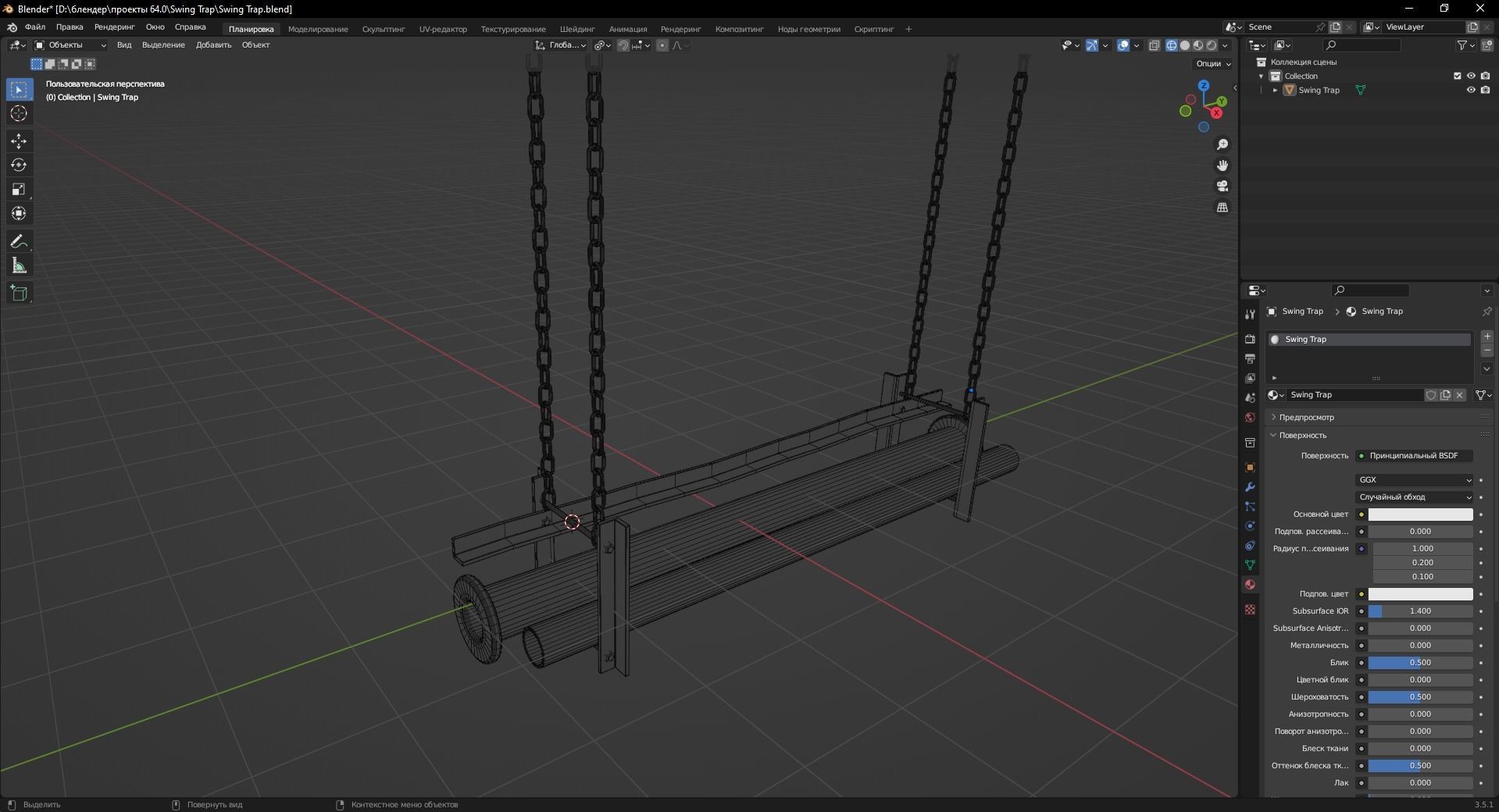Open the File menu
Screen dimensions: 1499x812
[x=35, y=27]
